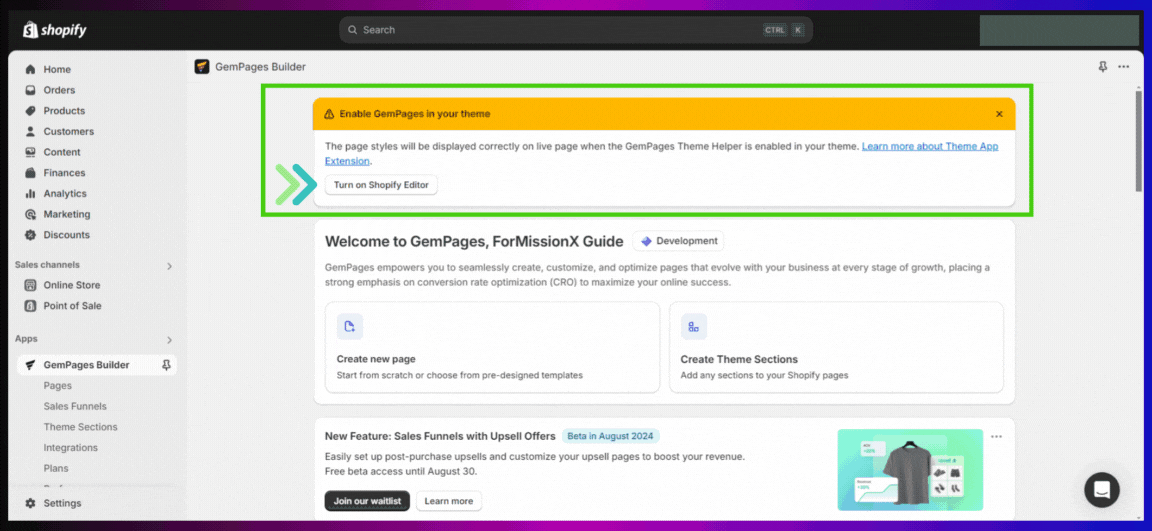This screenshot has height=531, width=1152.
Task: Click the Create Theme Sections card
Action: pyautogui.click(x=836, y=347)
